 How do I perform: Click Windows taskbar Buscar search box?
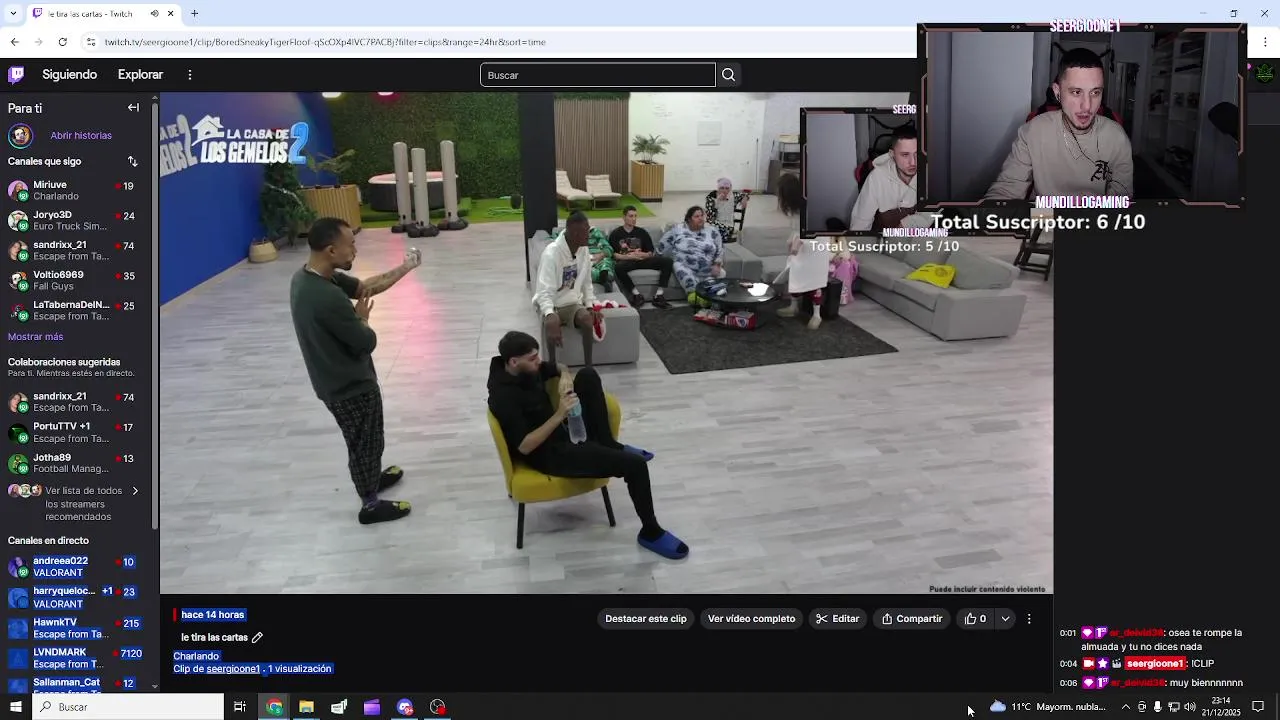click(128, 707)
